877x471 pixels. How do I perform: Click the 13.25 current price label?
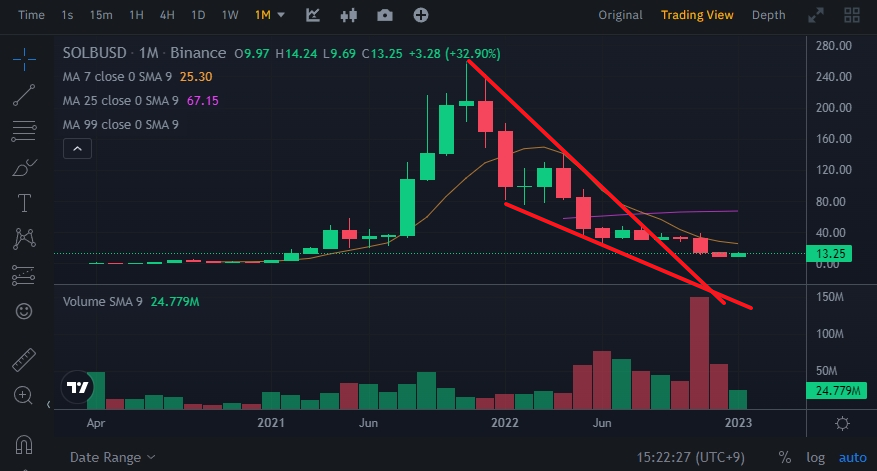tap(829, 253)
